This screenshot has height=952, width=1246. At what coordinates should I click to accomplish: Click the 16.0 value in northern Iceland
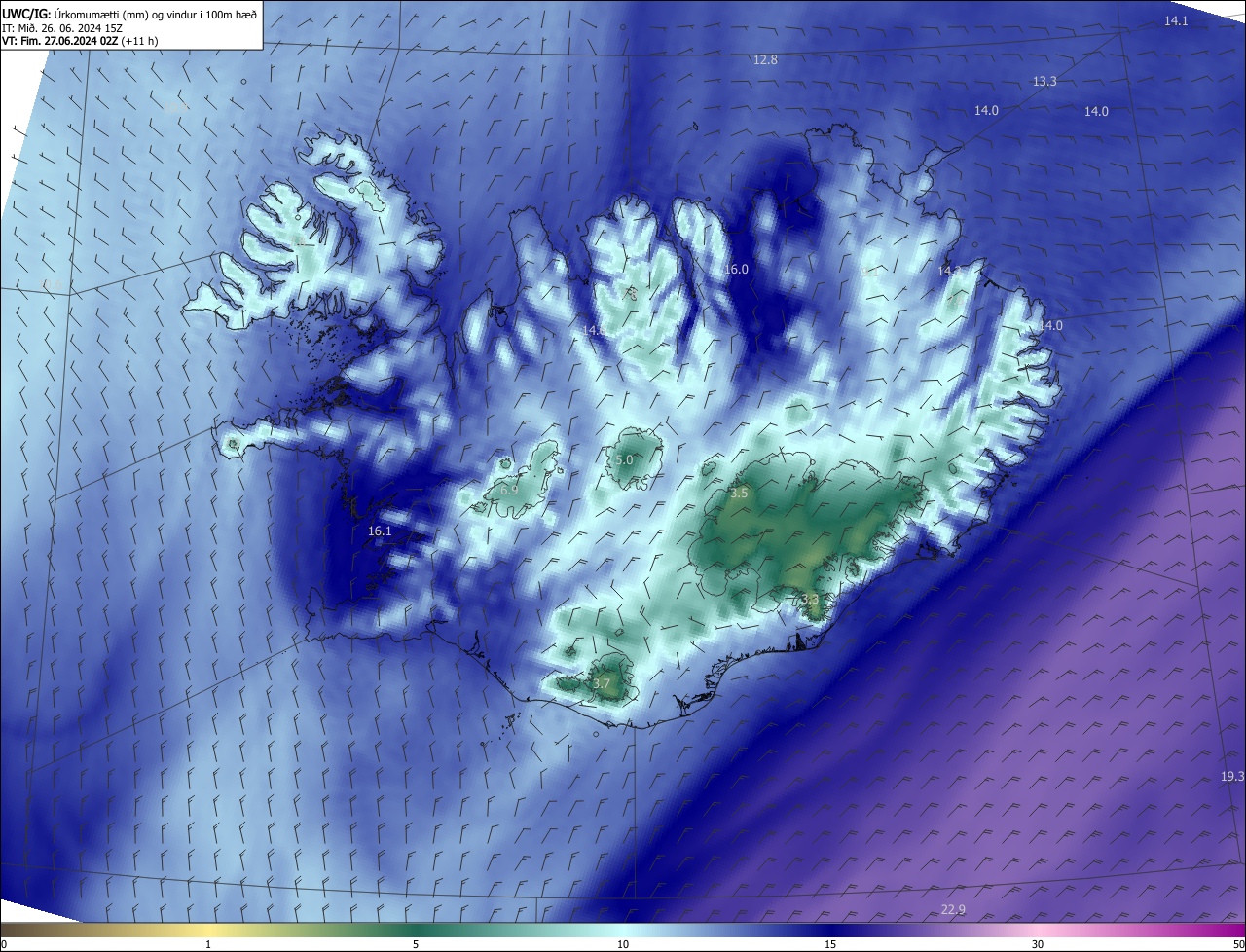pyautogui.click(x=736, y=270)
